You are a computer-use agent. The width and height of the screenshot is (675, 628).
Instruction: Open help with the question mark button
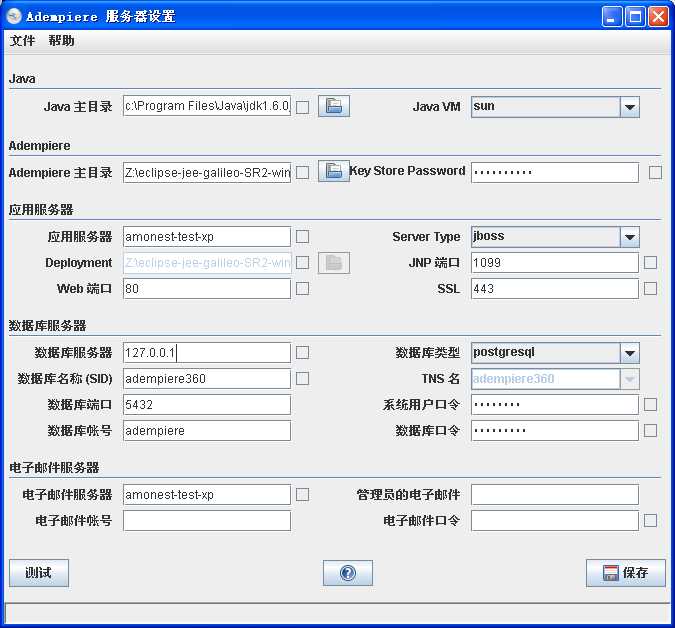pos(348,573)
